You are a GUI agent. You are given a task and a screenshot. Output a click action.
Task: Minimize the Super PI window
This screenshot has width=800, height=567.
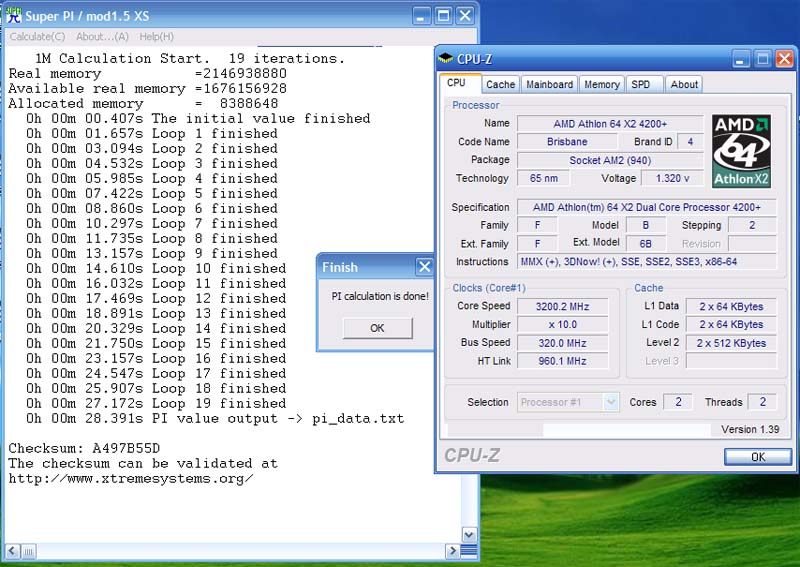click(x=421, y=16)
